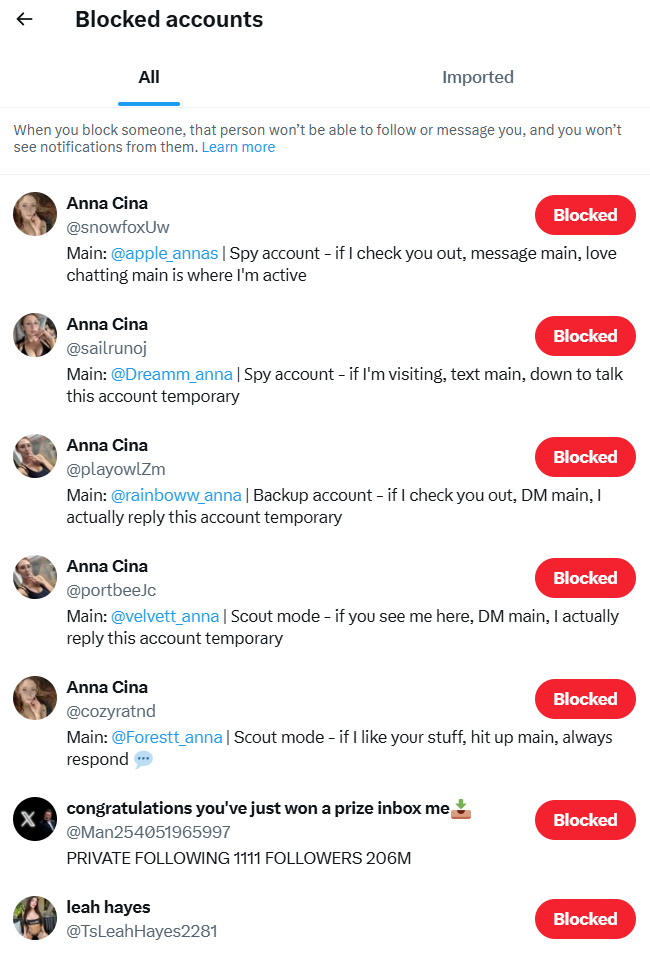Click the @Forestt_anna mention link

click(x=166, y=737)
